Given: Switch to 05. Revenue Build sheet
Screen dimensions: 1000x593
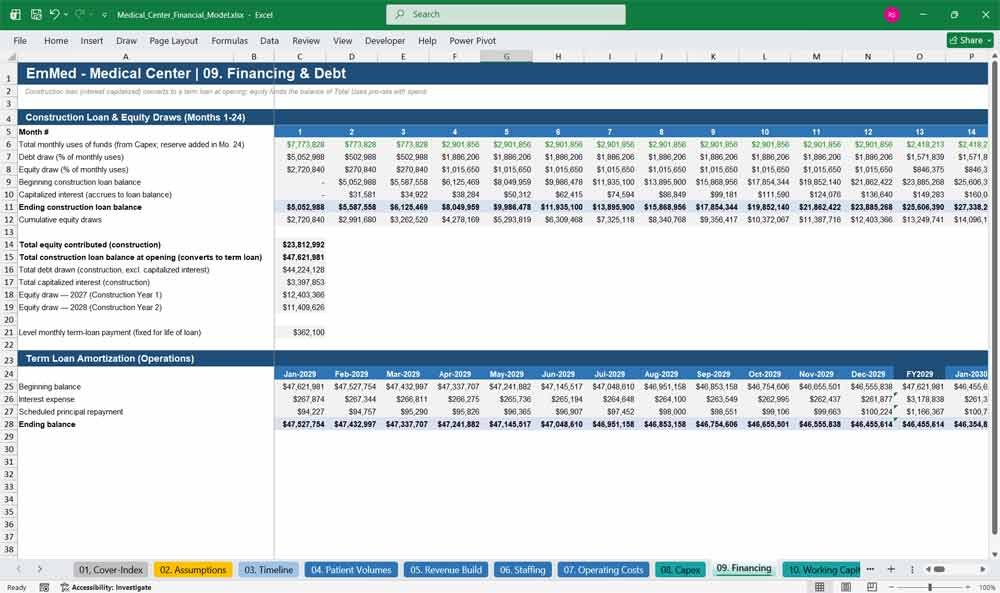Looking at the screenshot, I should pyautogui.click(x=446, y=569).
